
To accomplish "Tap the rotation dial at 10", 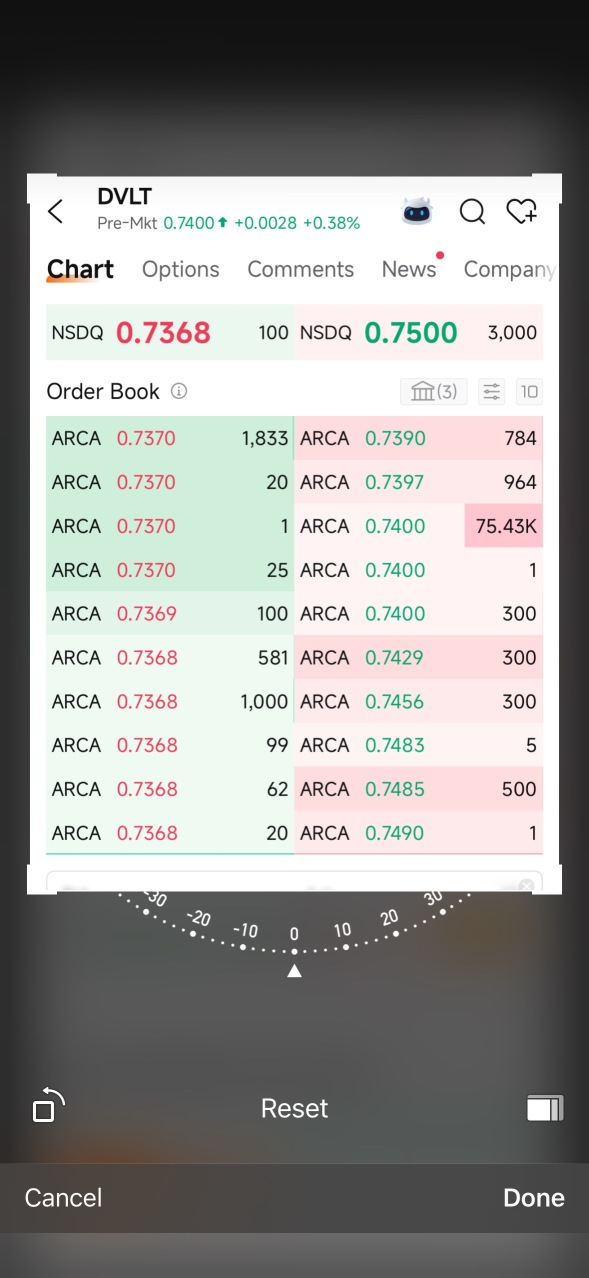I will 343,931.
